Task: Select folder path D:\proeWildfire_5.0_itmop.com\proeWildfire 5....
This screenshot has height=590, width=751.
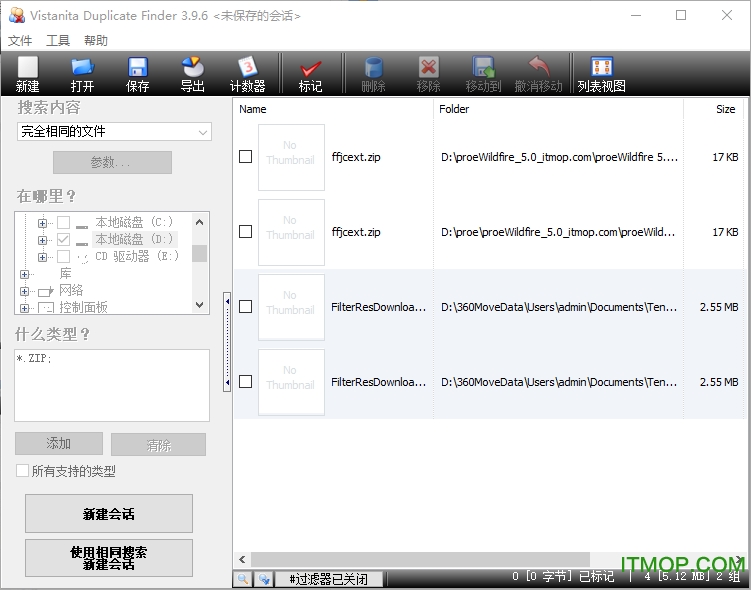Action: (x=559, y=157)
